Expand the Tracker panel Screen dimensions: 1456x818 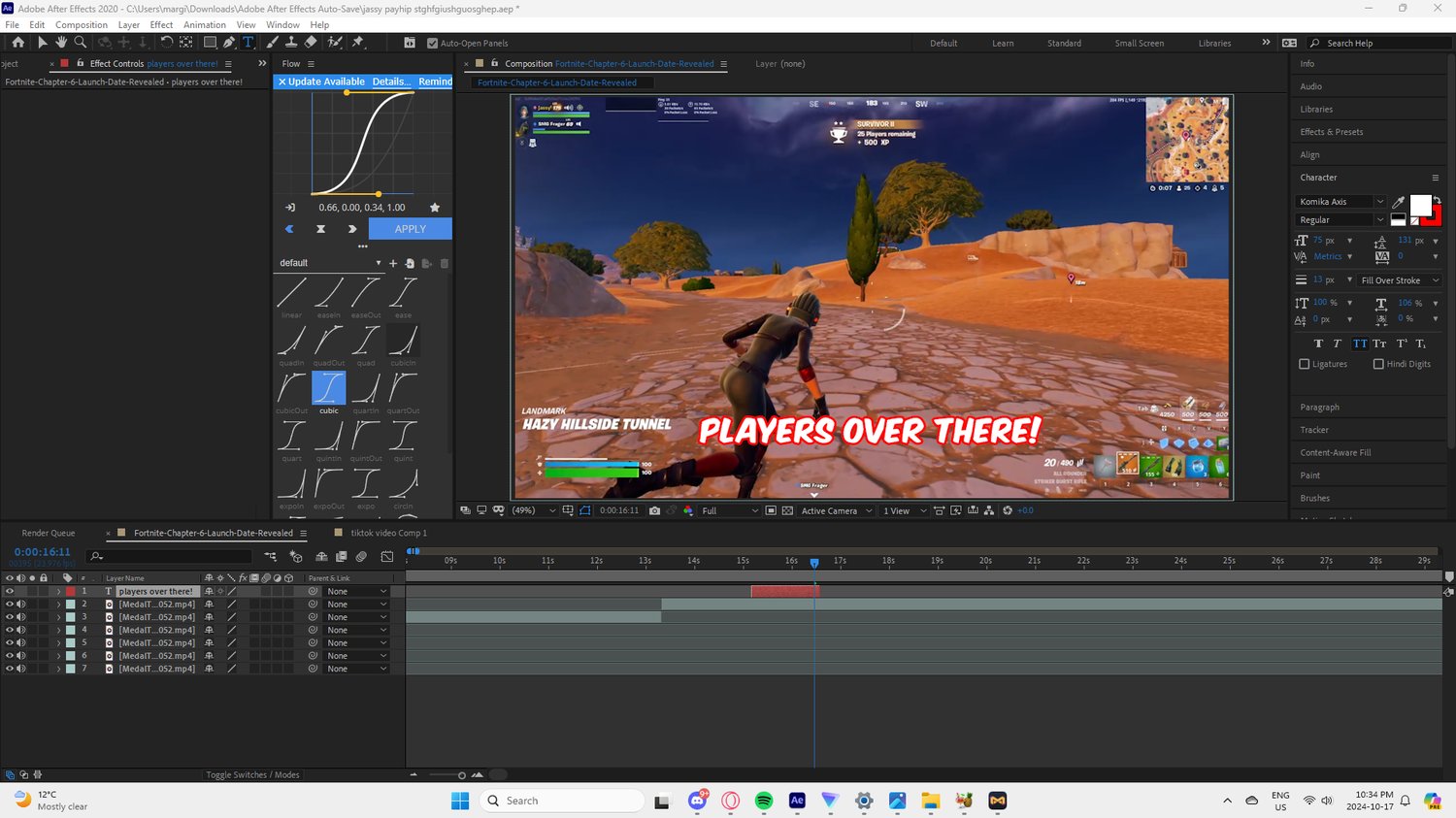click(x=1314, y=430)
